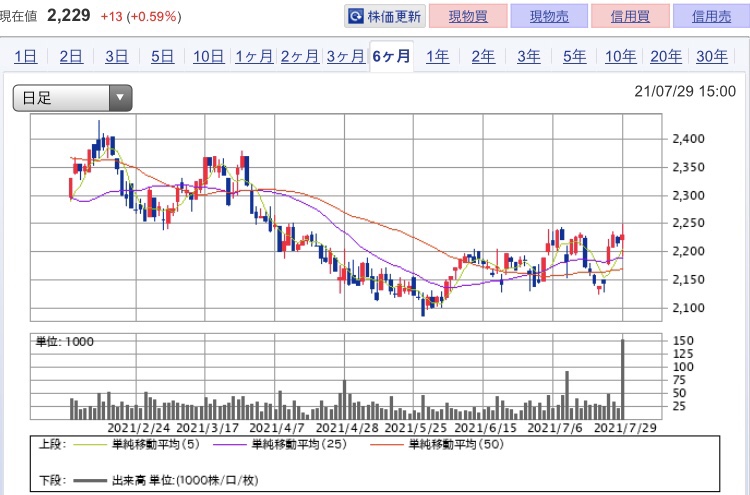Viewport: 750px width, 495px height.
Task: Switch to the 1日 period tab
Action: (25, 56)
